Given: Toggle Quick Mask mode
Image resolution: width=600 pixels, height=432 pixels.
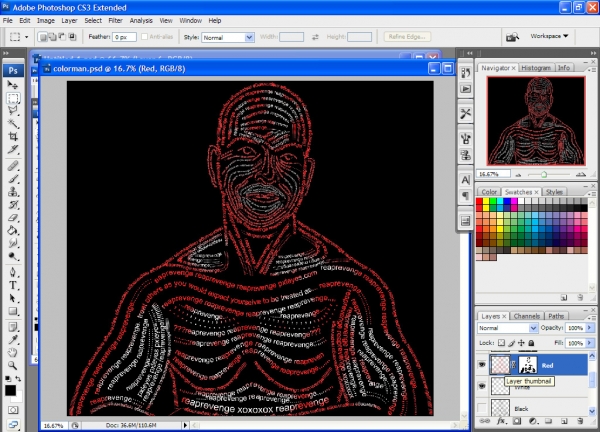Looking at the screenshot, I should [13, 410].
